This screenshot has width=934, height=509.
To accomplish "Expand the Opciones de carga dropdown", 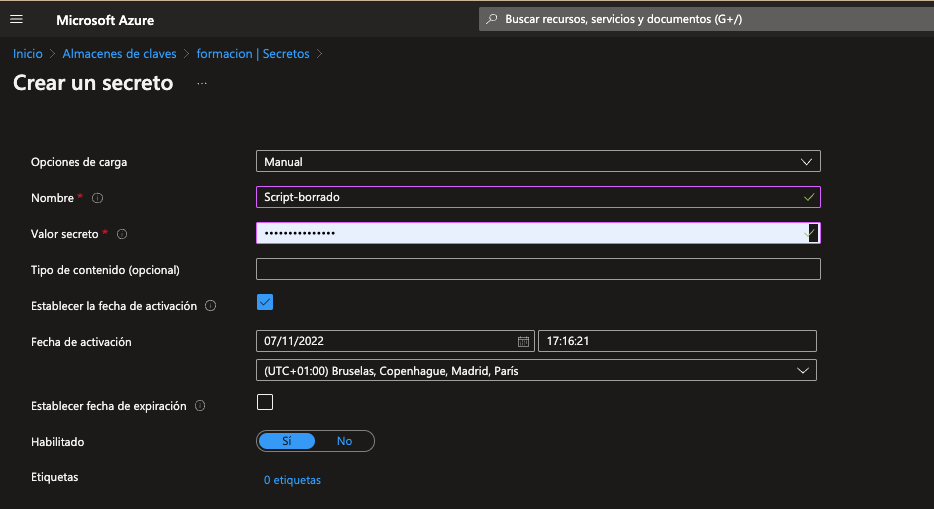I will coord(538,161).
